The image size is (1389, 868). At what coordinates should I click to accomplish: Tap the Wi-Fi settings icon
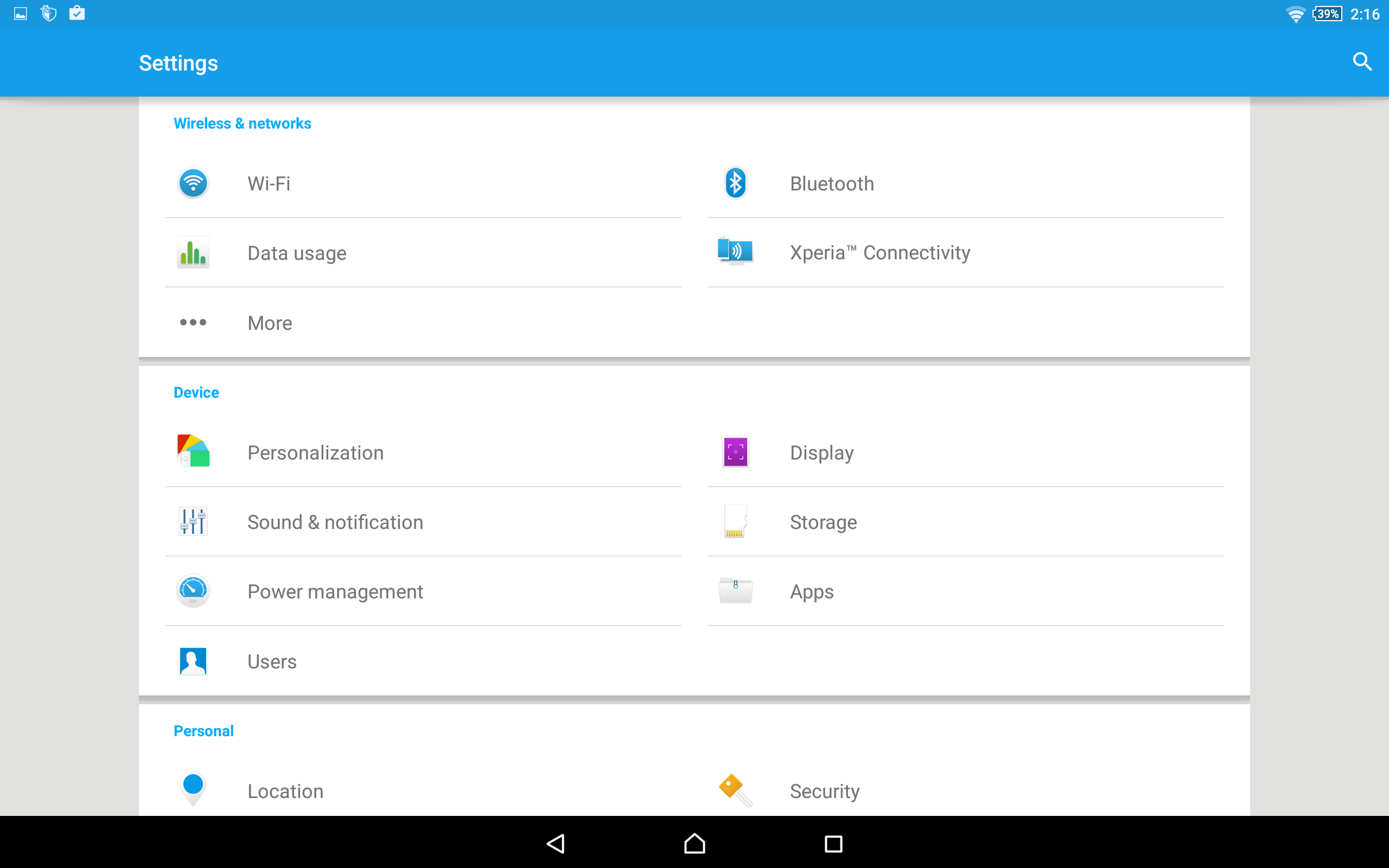click(x=193, y=184)
